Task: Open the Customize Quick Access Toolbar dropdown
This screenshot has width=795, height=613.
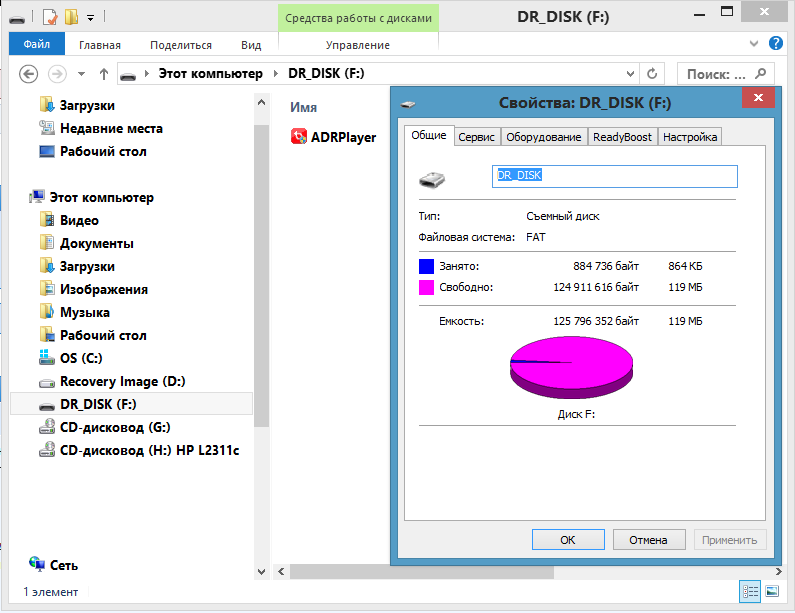Action: pos(90,18)
